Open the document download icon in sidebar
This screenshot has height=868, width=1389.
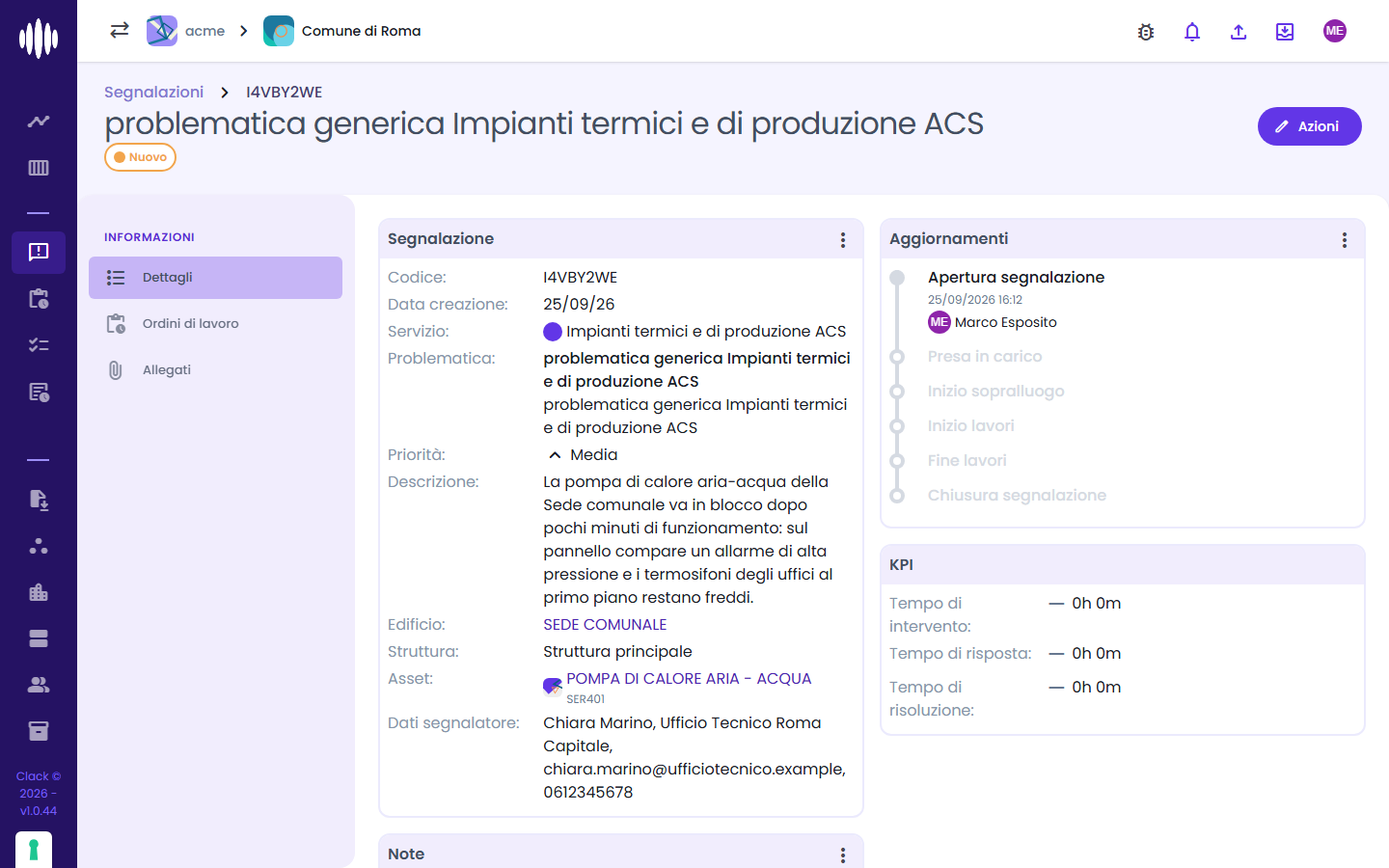pos(39,500)
